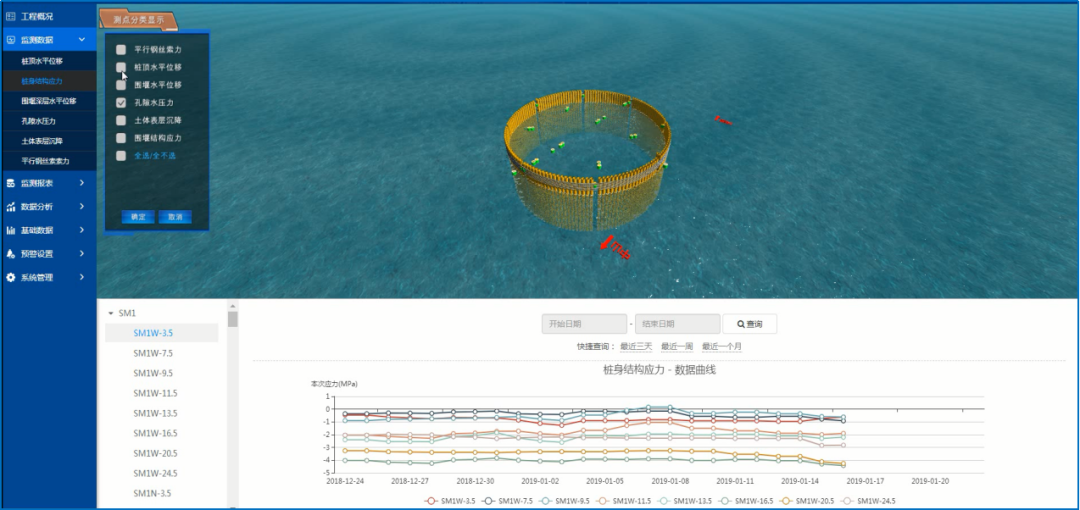Select SM1W-3.5 in the tree
The width and height of the screenshot is (1080, 510).
[x=153, y=333]
